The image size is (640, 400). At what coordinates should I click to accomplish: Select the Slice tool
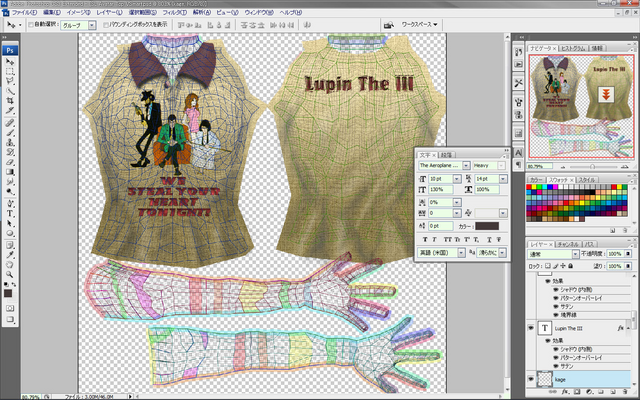tap(10, 111)
